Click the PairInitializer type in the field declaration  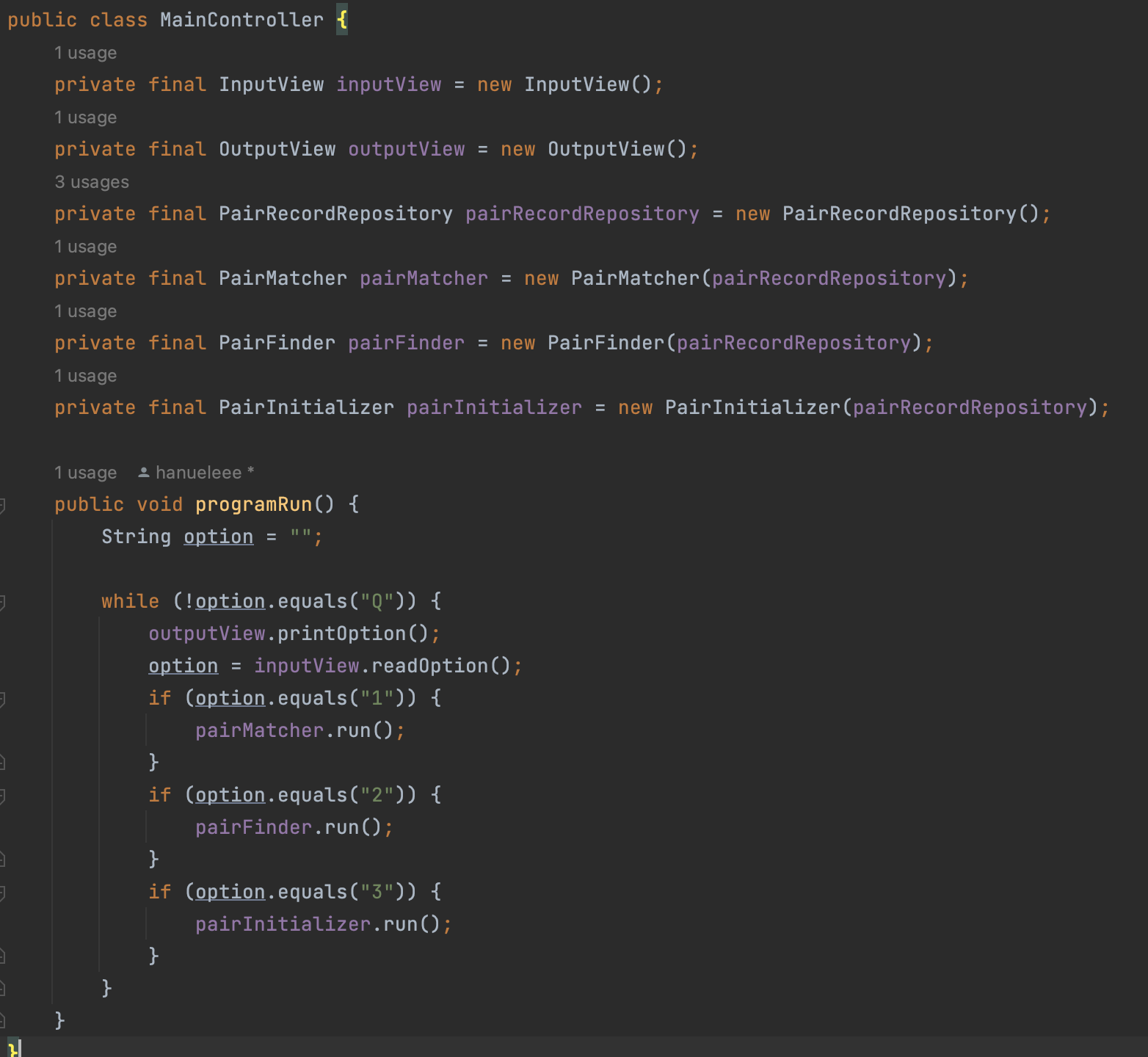click(x=306, y=407)
